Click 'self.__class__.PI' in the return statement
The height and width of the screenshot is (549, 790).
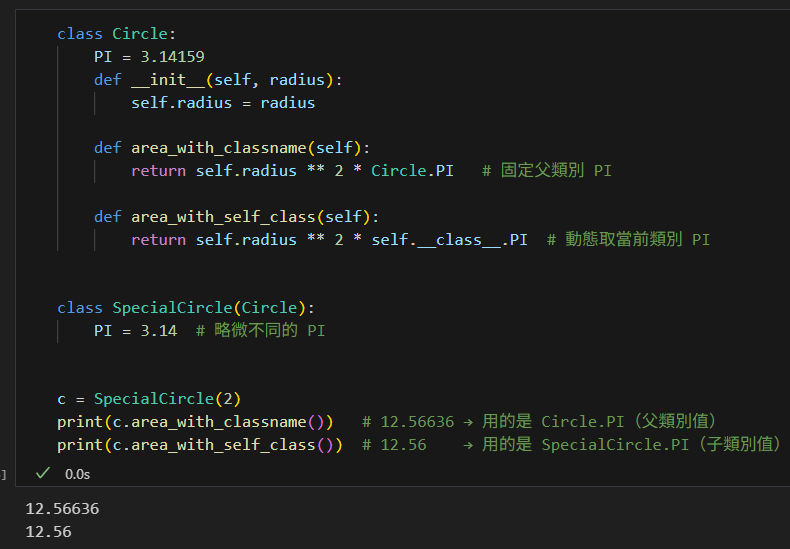coord(449,240)
